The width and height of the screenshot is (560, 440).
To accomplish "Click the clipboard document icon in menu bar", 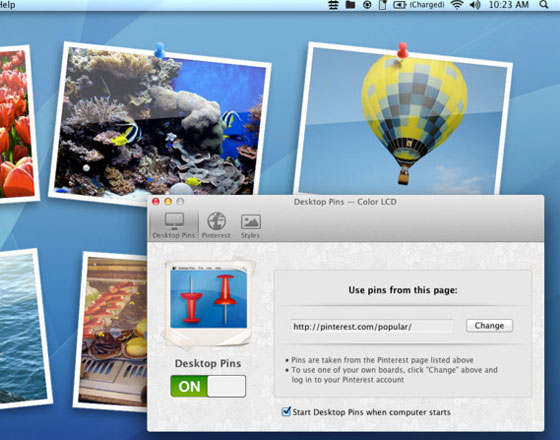I will pos(382,5).
